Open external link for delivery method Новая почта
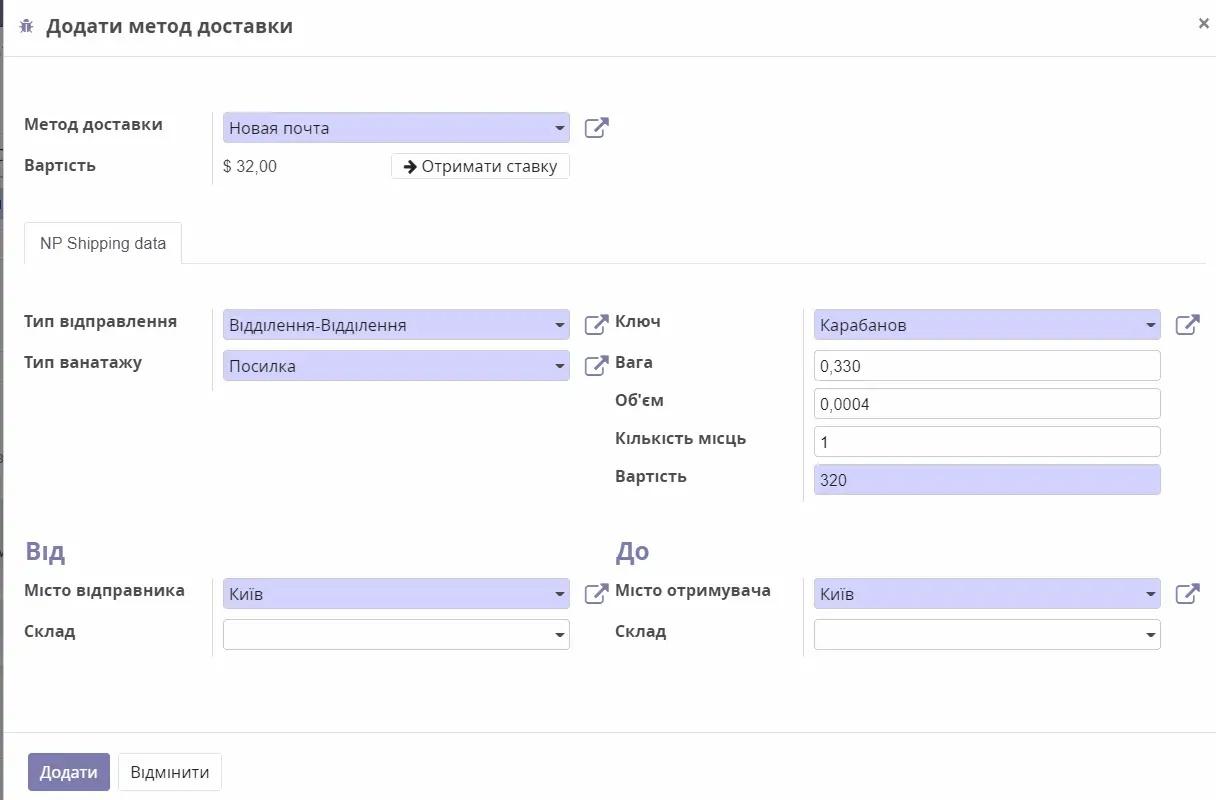The height and width of the screenshot is (800, 1216). click(x=596, y=128)
